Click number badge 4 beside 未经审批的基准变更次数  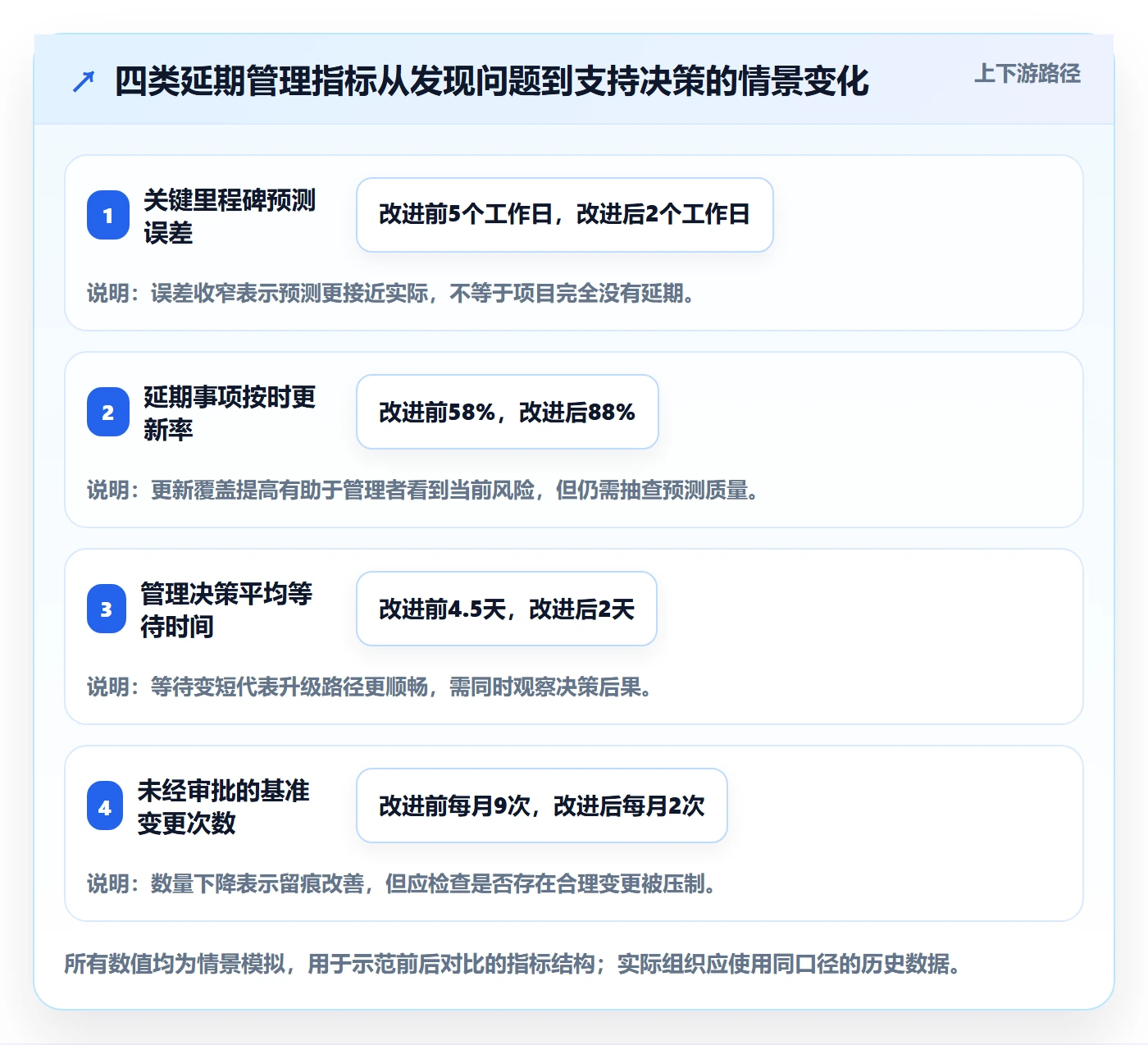[x=105, y=805]
